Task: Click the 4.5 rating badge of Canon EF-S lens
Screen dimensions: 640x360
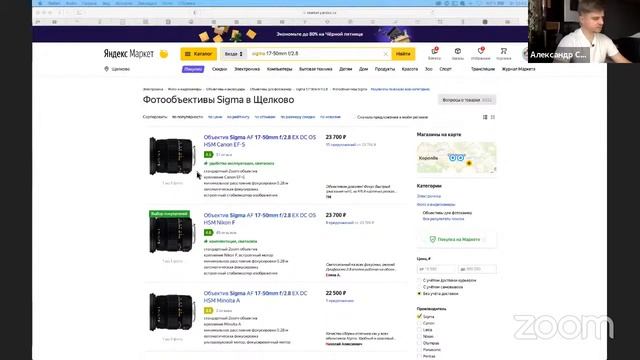Action: pos(208,155)
